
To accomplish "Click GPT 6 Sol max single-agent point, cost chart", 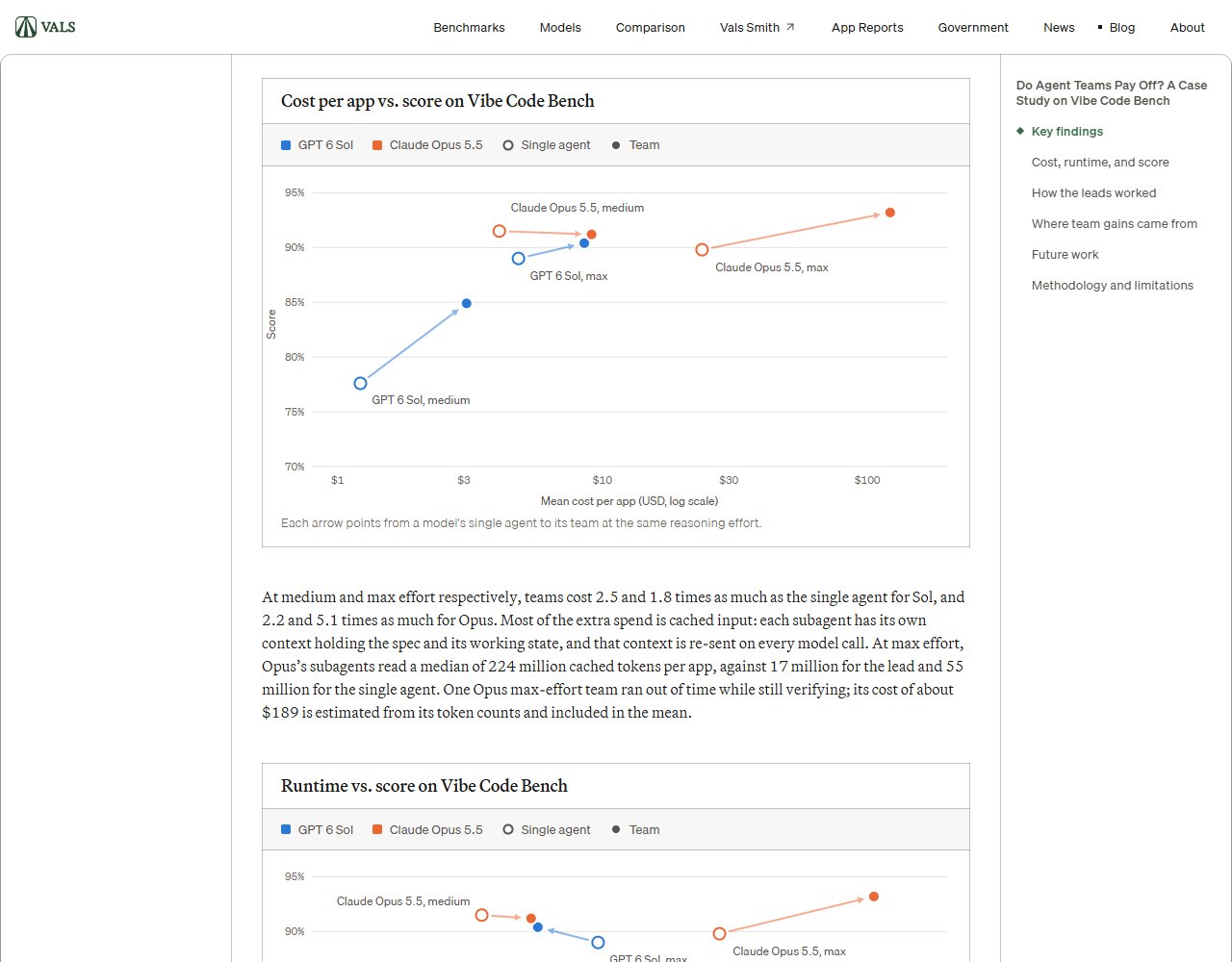I will click(x=519, y=258).
